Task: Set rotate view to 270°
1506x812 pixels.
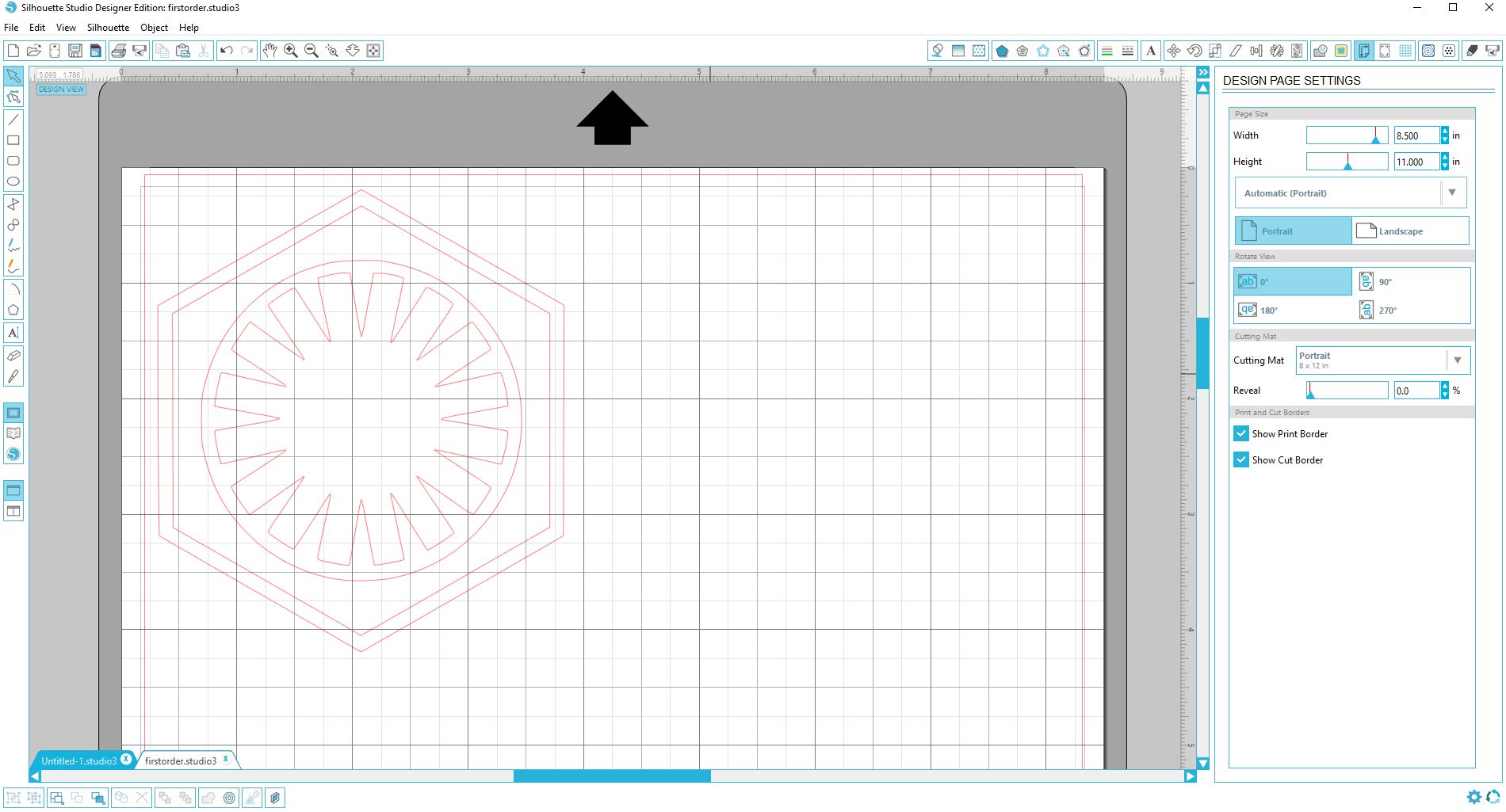Action: [1410, 310]
